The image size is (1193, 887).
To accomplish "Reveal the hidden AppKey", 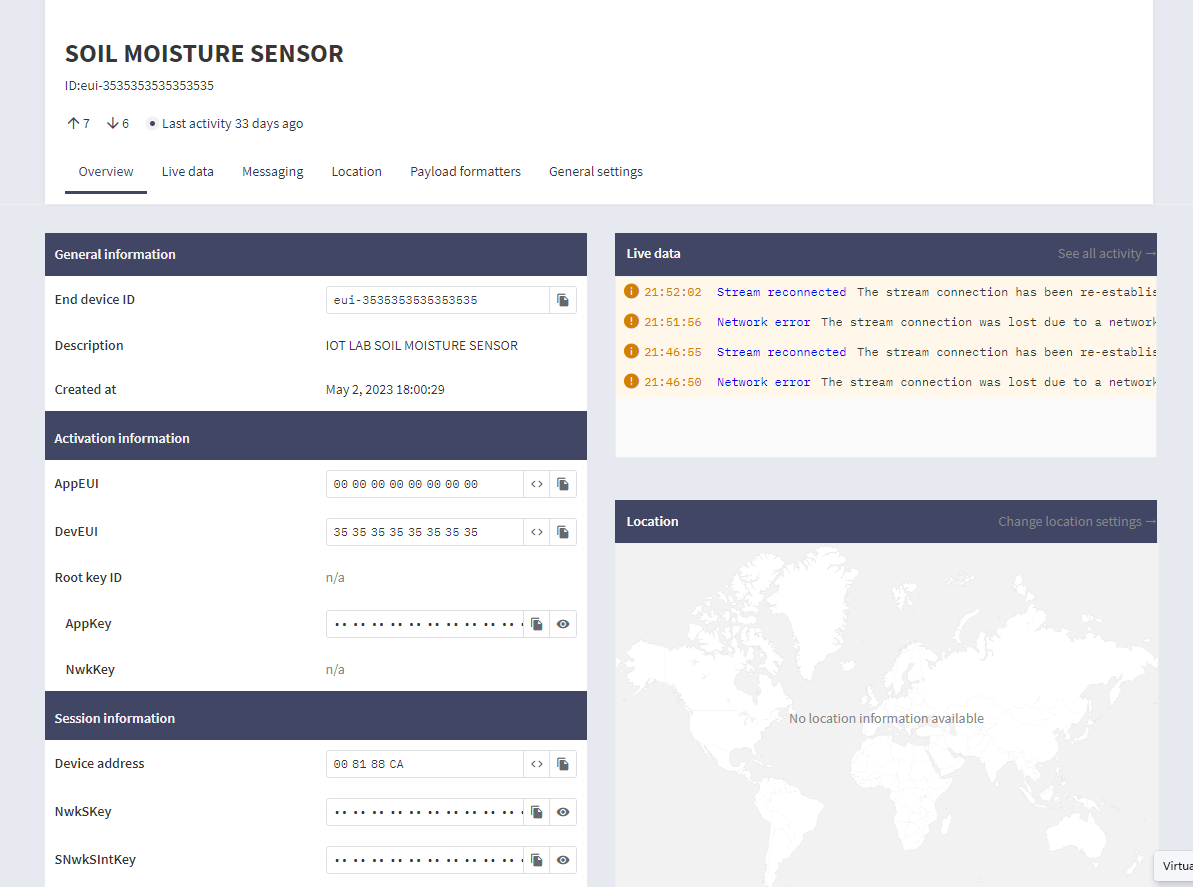I will pyautogui.click(x=563, y=623).
